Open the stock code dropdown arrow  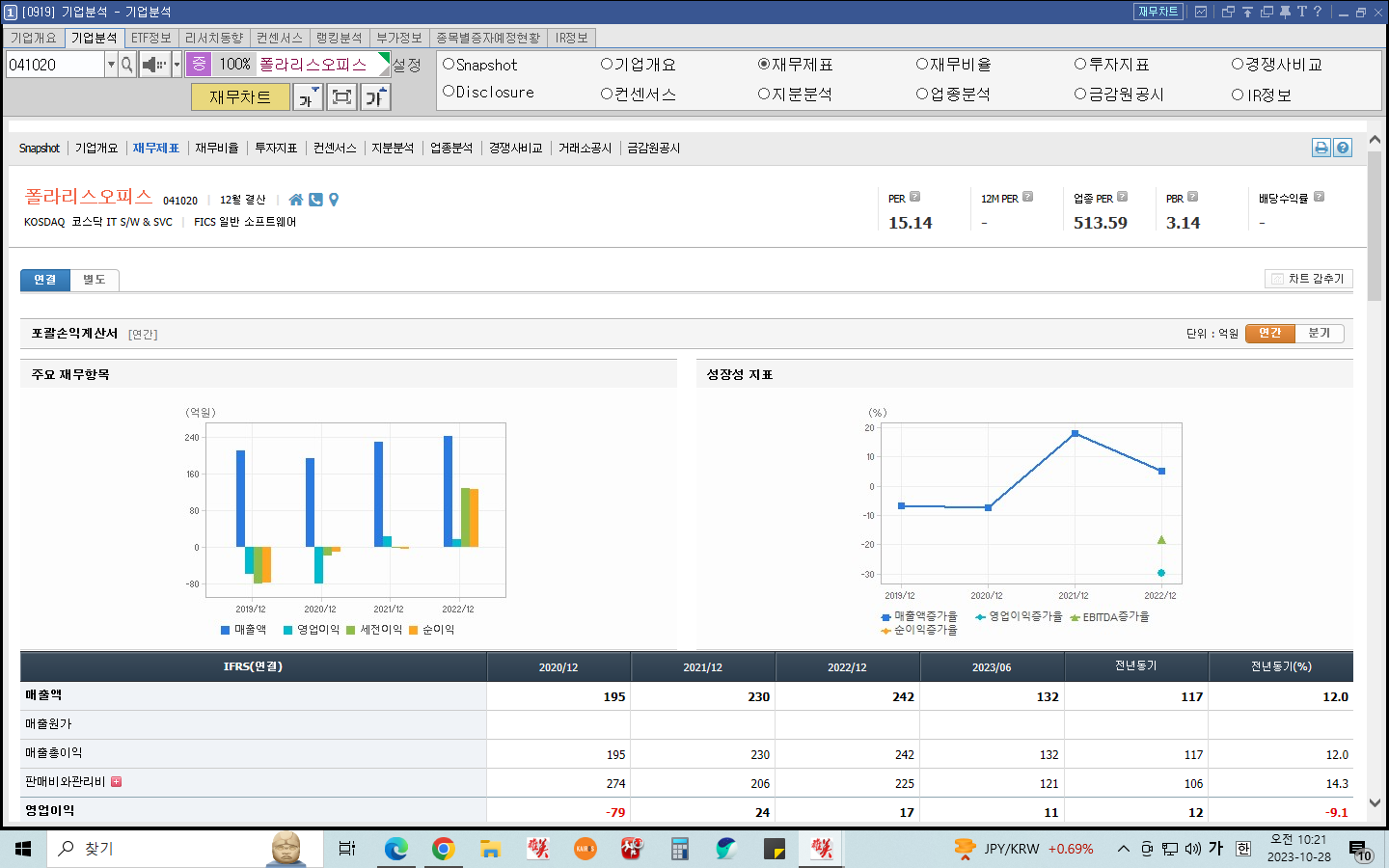111,65
